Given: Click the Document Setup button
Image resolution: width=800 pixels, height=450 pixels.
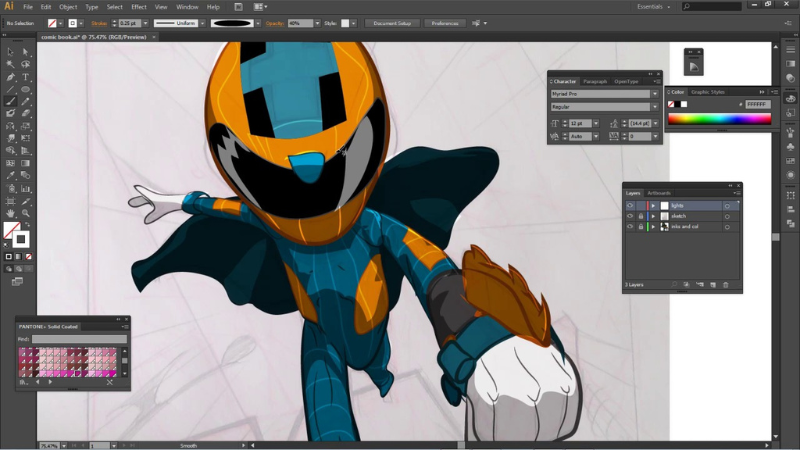Looking at the screenshot, I should click(x=391, y=22).
